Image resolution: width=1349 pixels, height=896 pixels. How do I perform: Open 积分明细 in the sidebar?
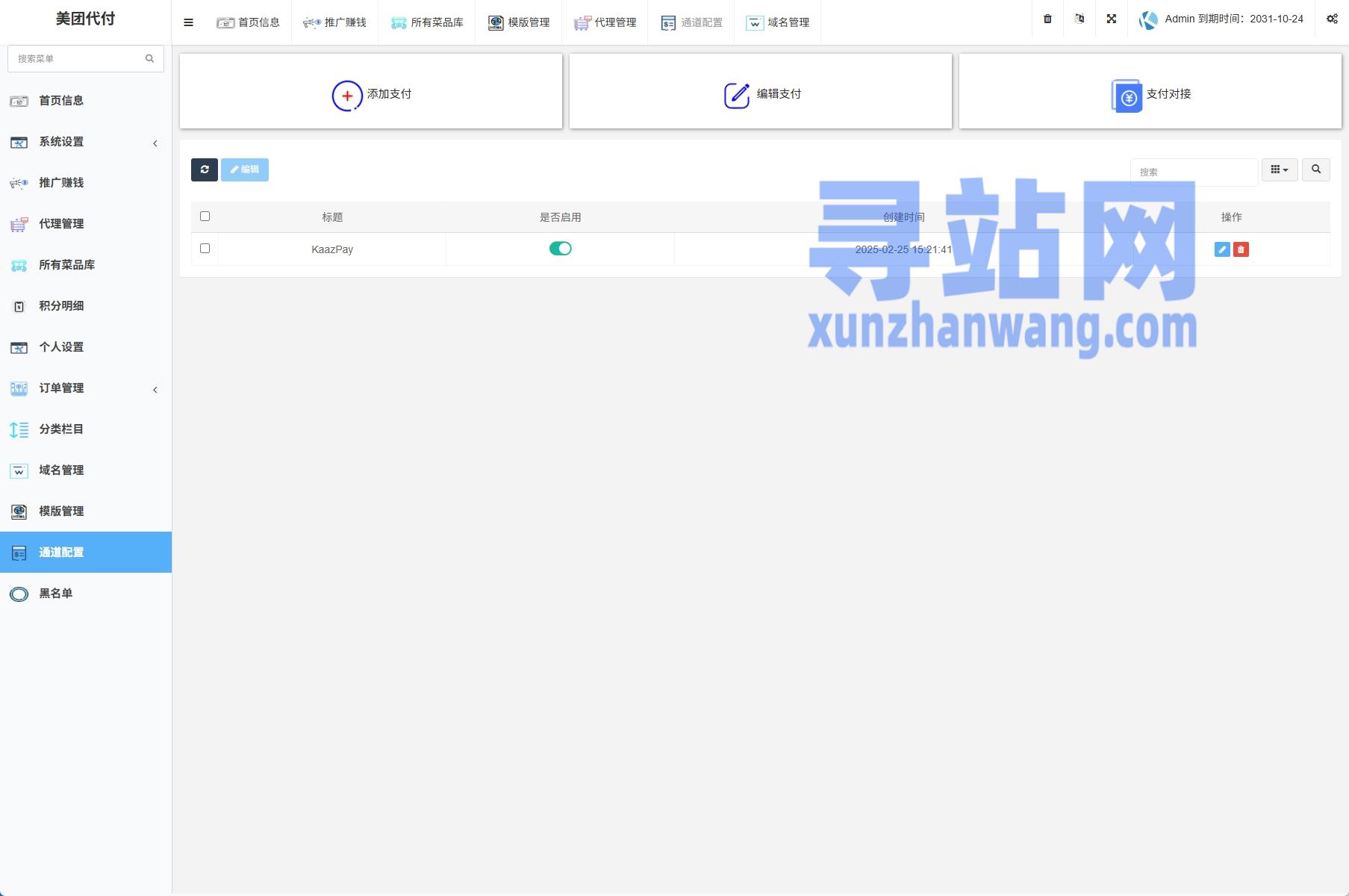tap(86, 306)
